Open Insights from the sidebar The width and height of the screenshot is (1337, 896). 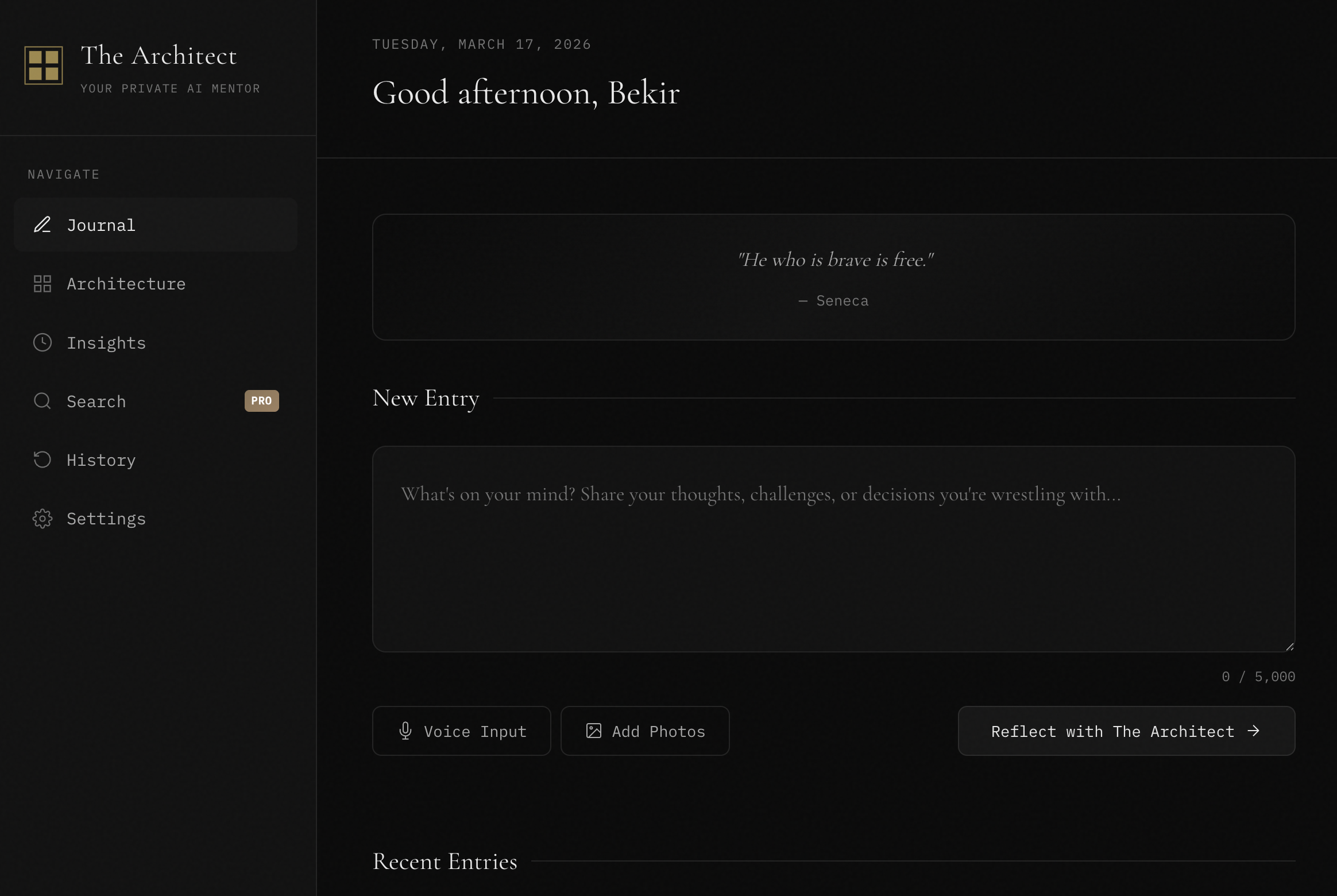point(106,343)
